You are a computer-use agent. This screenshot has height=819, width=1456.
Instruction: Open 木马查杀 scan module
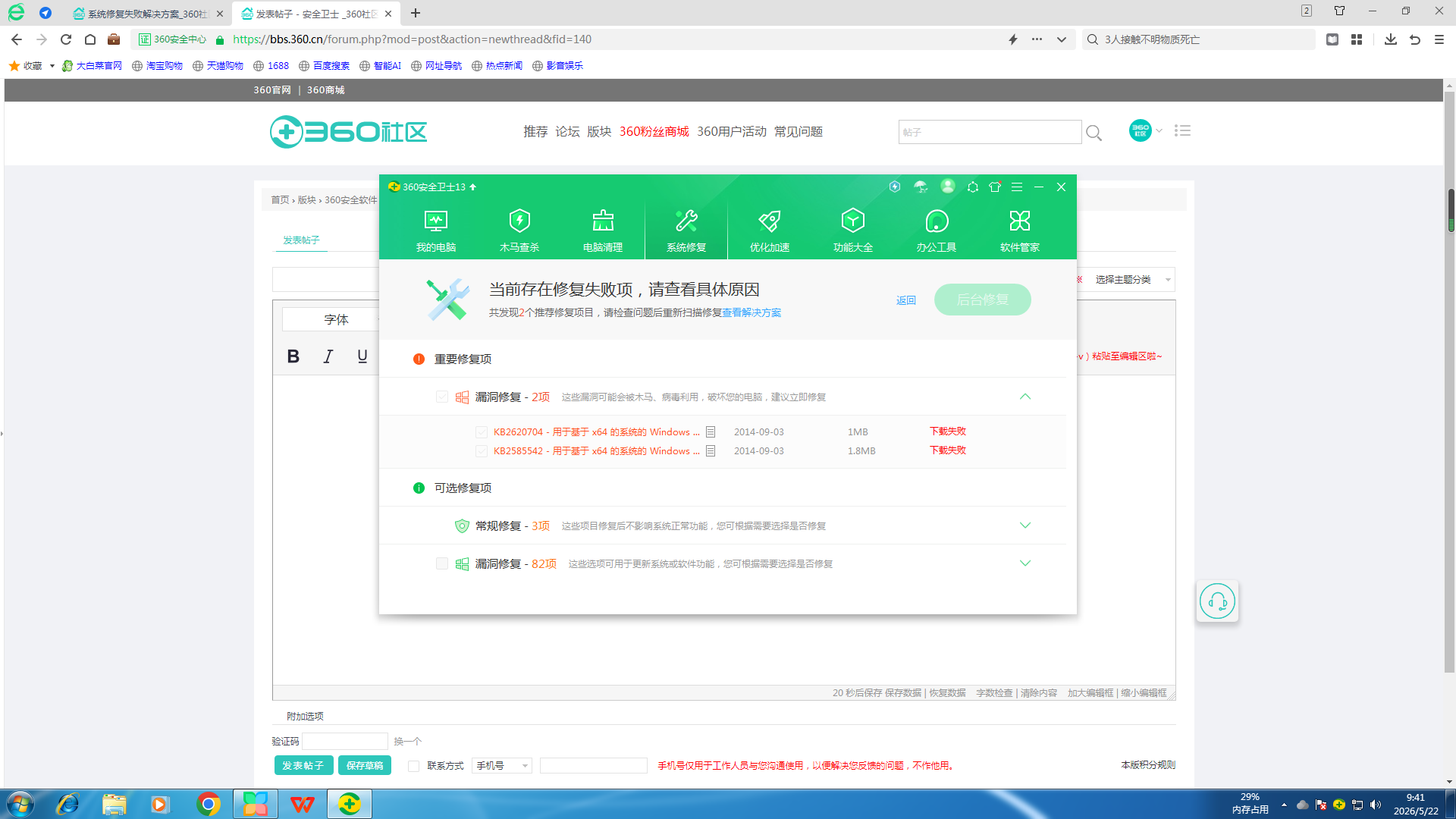(519, 231)
